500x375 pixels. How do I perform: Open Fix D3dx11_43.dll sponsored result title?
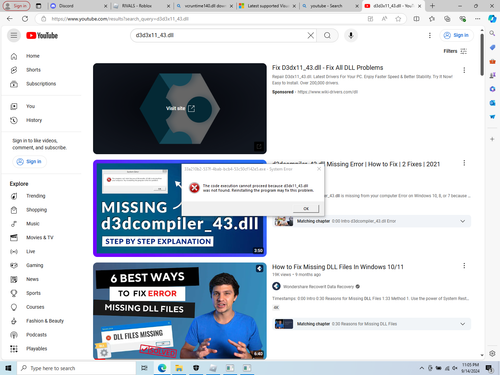[327, 68]
